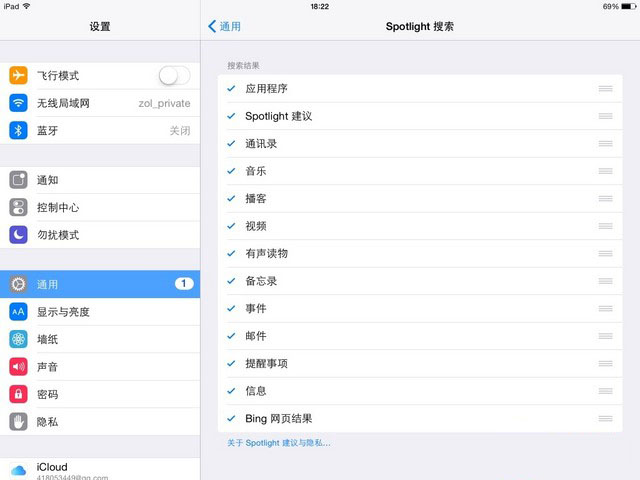This screenshot has height=480, width=640.
Task: Tap the 提醒事项 result label
Action: click(x=267, y=363)
